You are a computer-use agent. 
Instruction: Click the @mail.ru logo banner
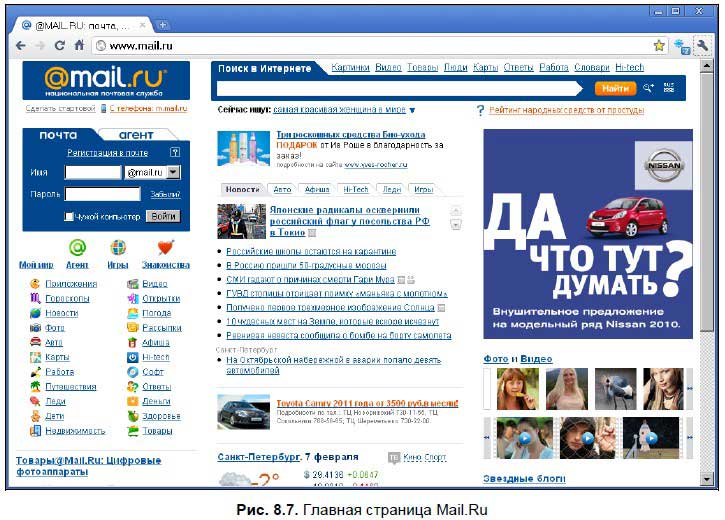106,80
